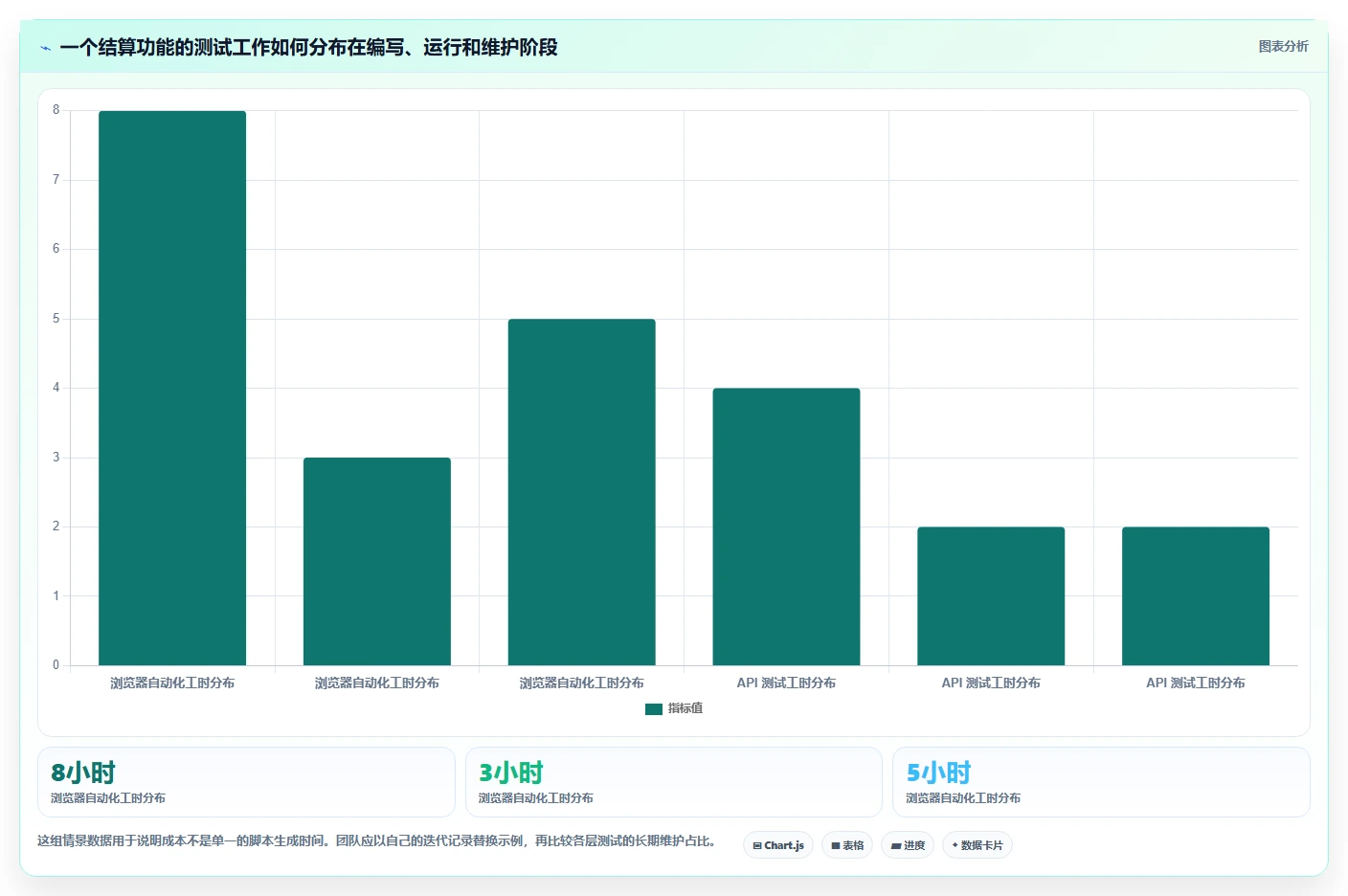Select the 进度 chip
This screenshot has height=896, width=1348.
coord(908,845)
